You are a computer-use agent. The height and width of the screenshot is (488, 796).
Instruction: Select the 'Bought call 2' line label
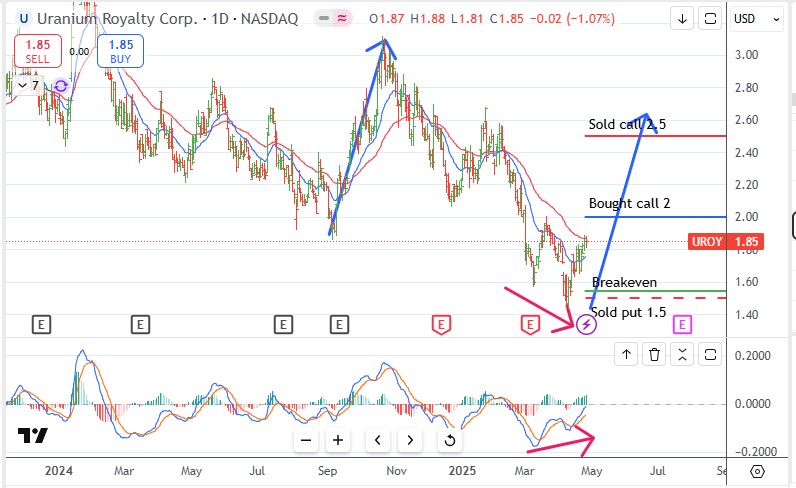pos(629,203)
